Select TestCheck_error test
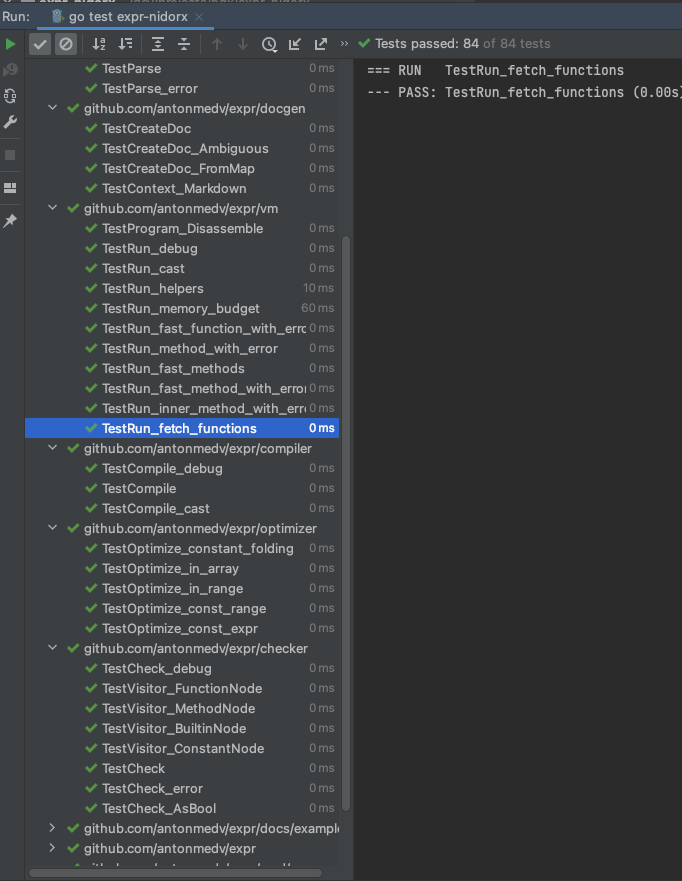 (x=182, y=788)
